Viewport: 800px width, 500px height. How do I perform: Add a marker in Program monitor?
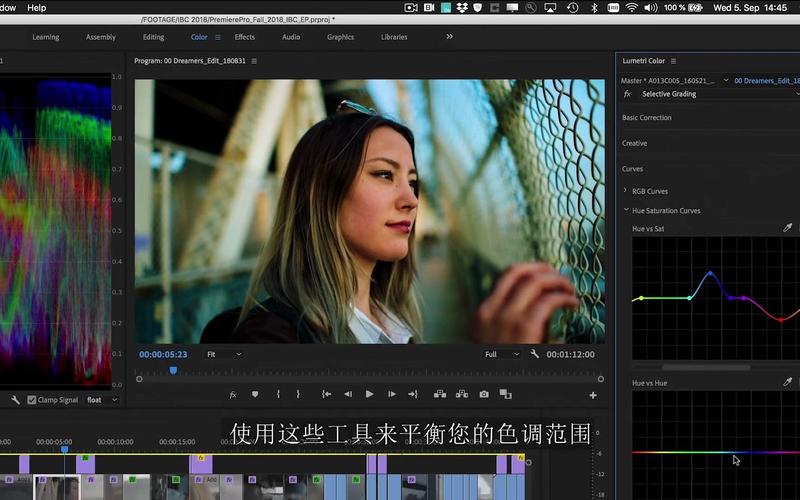pyautogui.click(x=255, y=394)
